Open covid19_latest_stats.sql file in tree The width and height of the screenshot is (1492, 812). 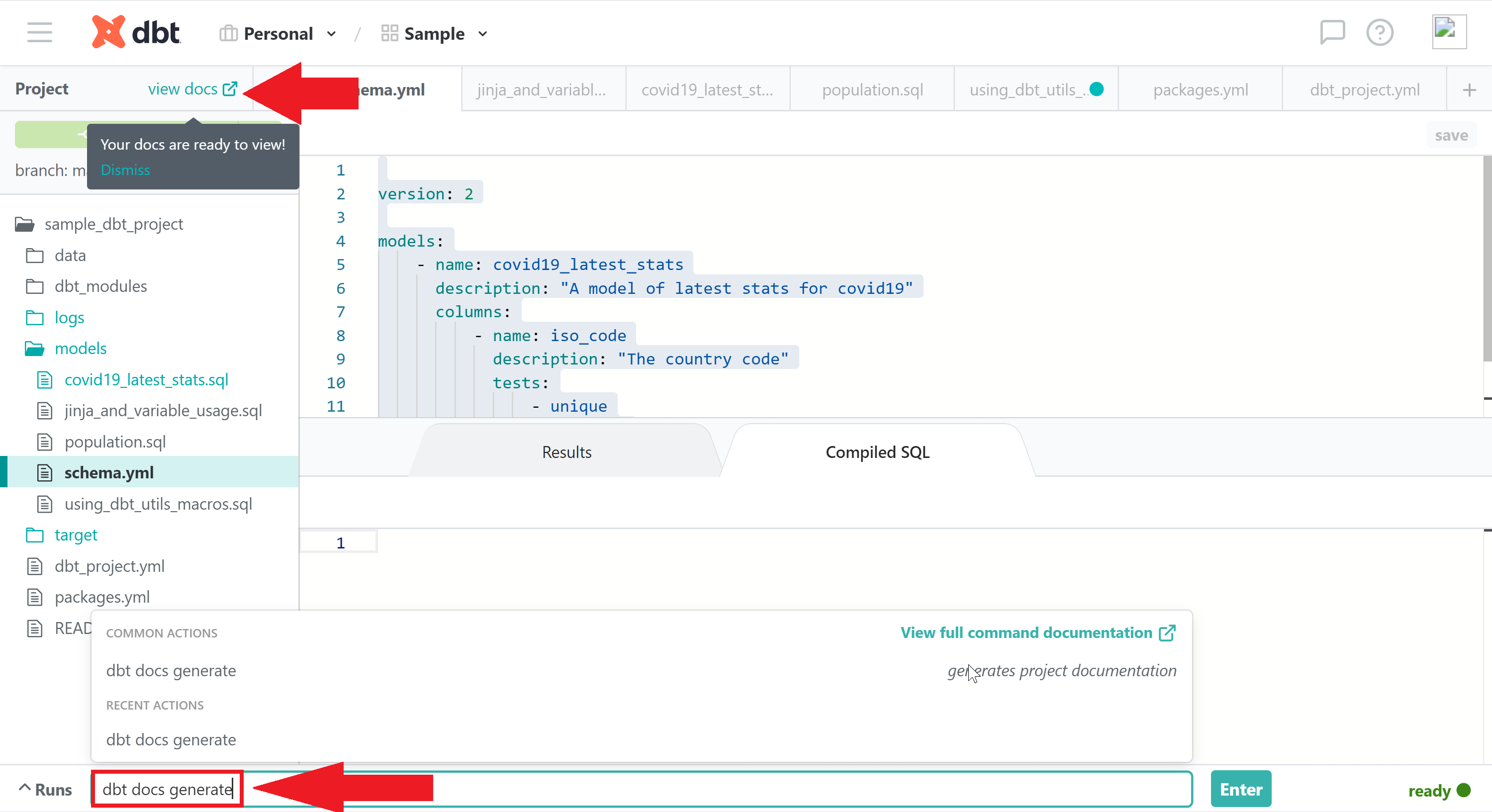coord(146,380)
